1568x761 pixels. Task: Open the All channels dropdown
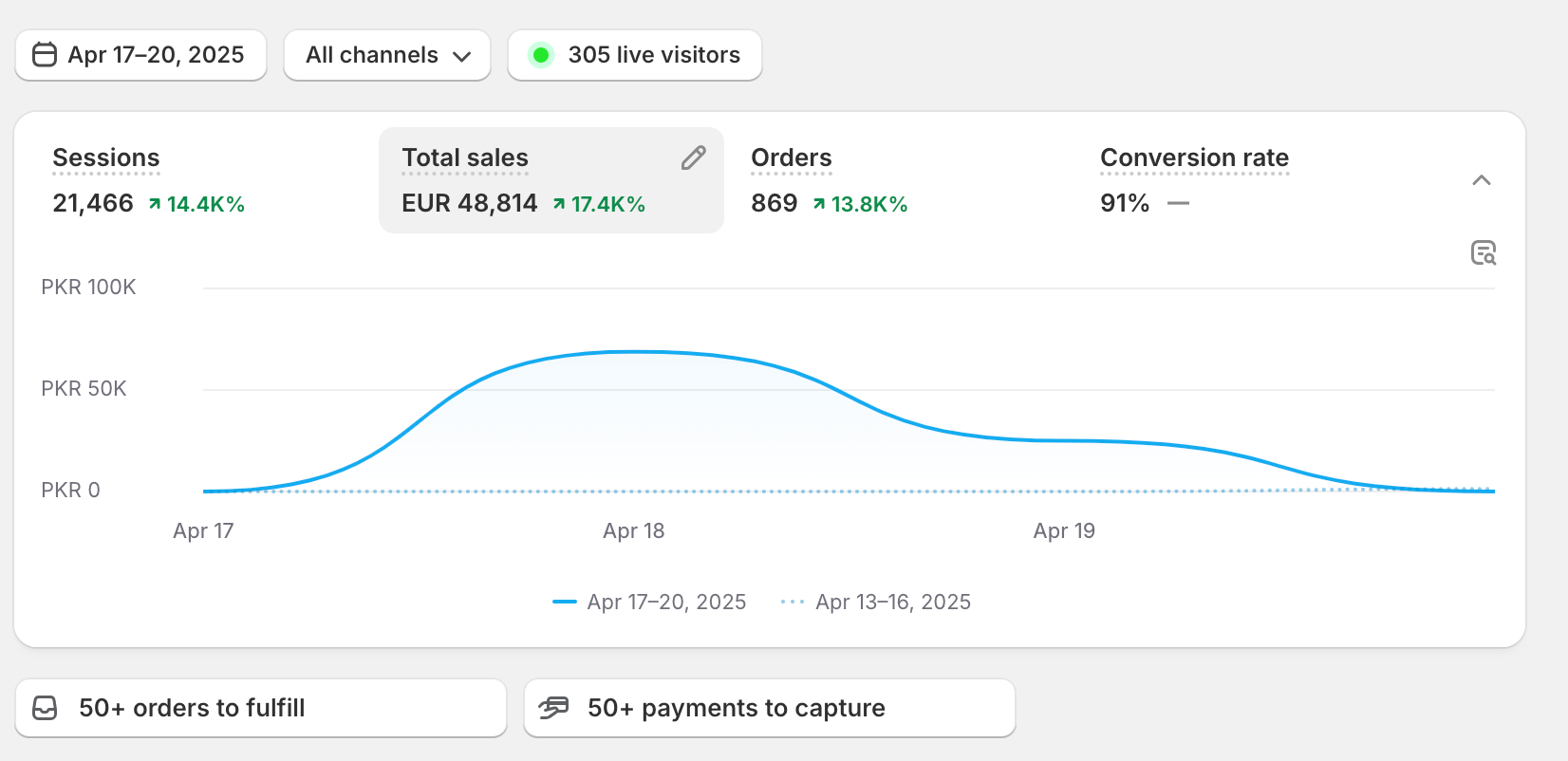[x=387, y=55]
